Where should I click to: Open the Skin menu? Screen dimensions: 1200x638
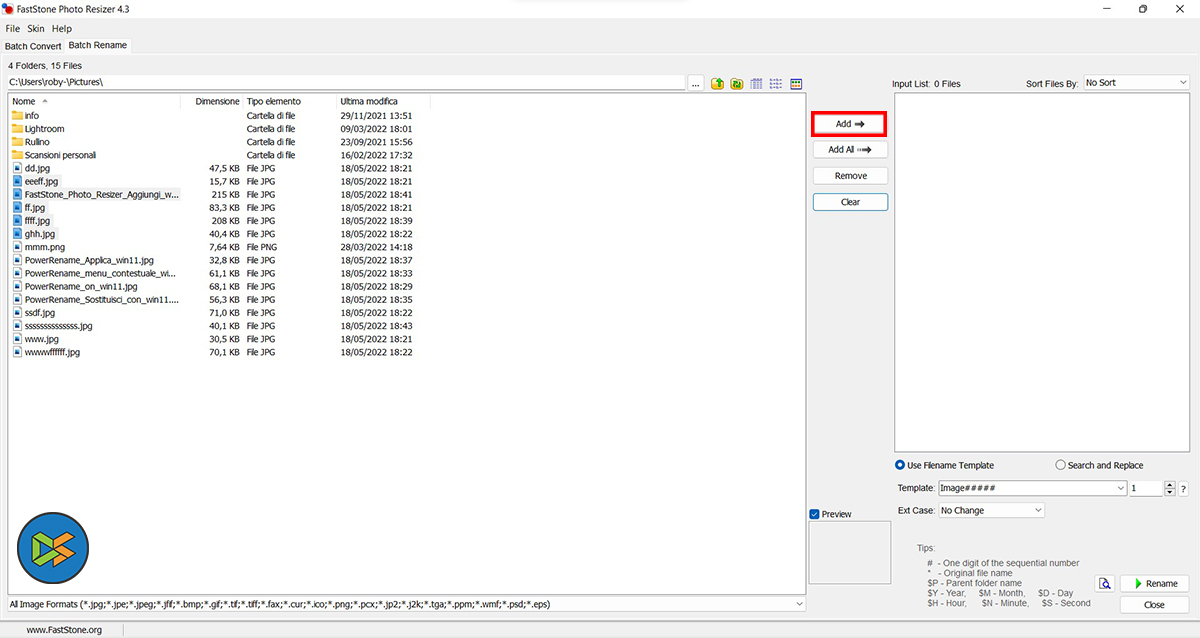tap(35, 29)
